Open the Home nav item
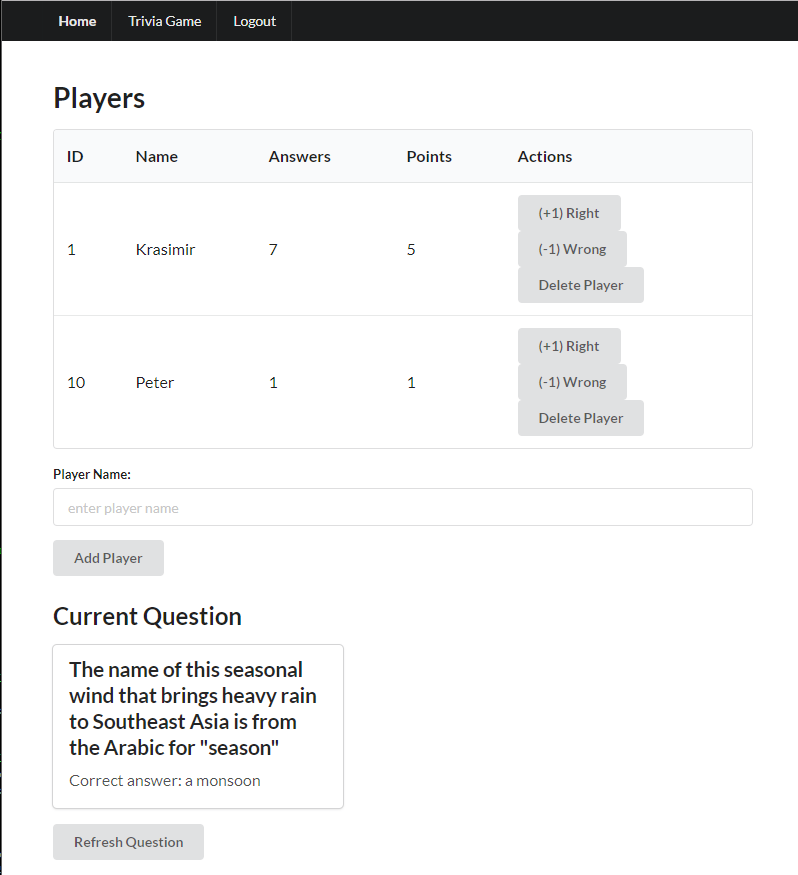 click(77, 21)
